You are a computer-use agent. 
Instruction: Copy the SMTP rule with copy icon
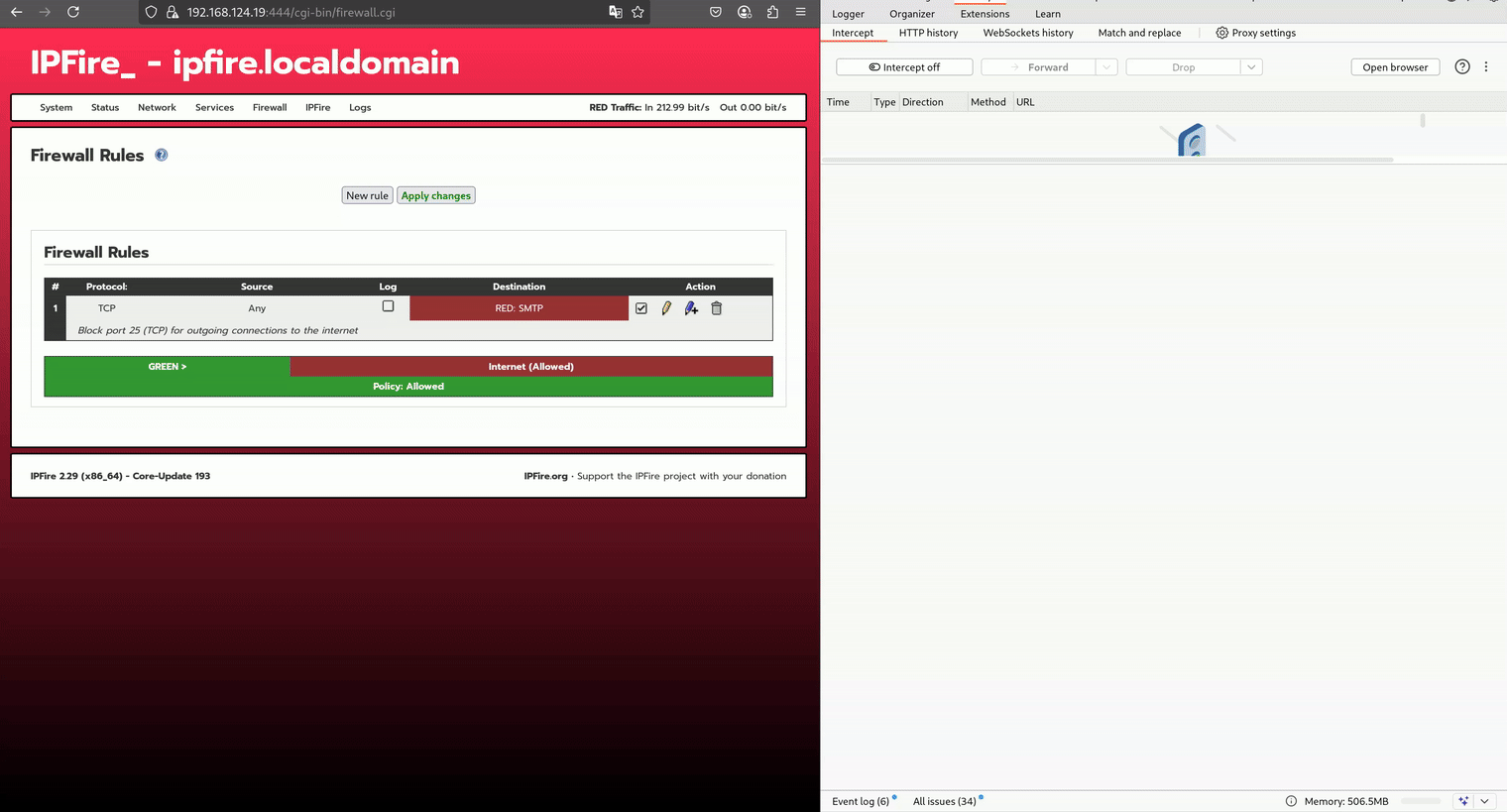point(691,308)
